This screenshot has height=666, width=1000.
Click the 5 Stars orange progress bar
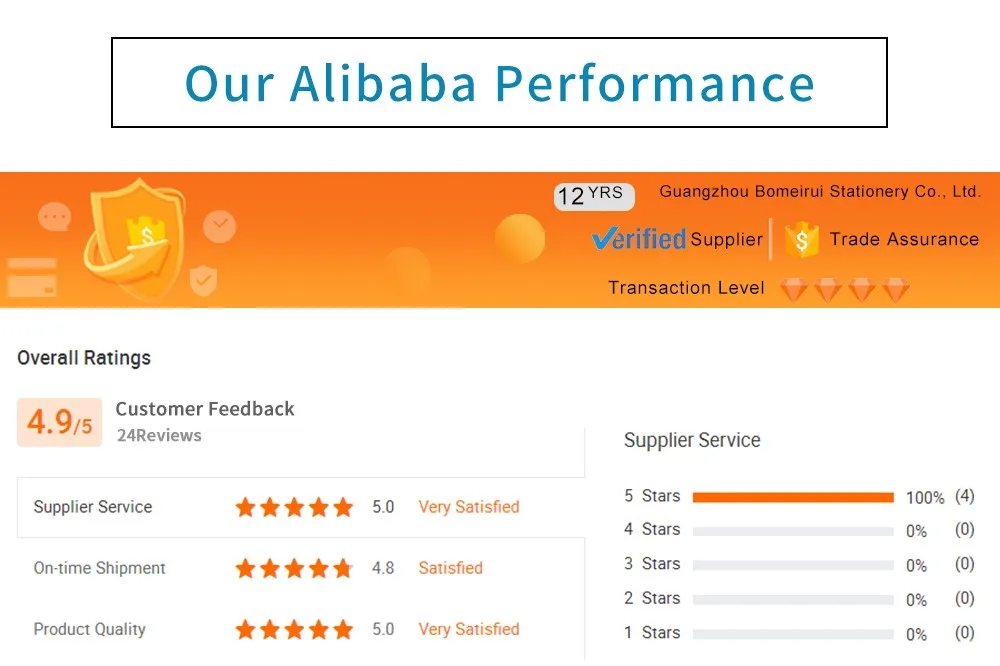[x=792, y=497]
